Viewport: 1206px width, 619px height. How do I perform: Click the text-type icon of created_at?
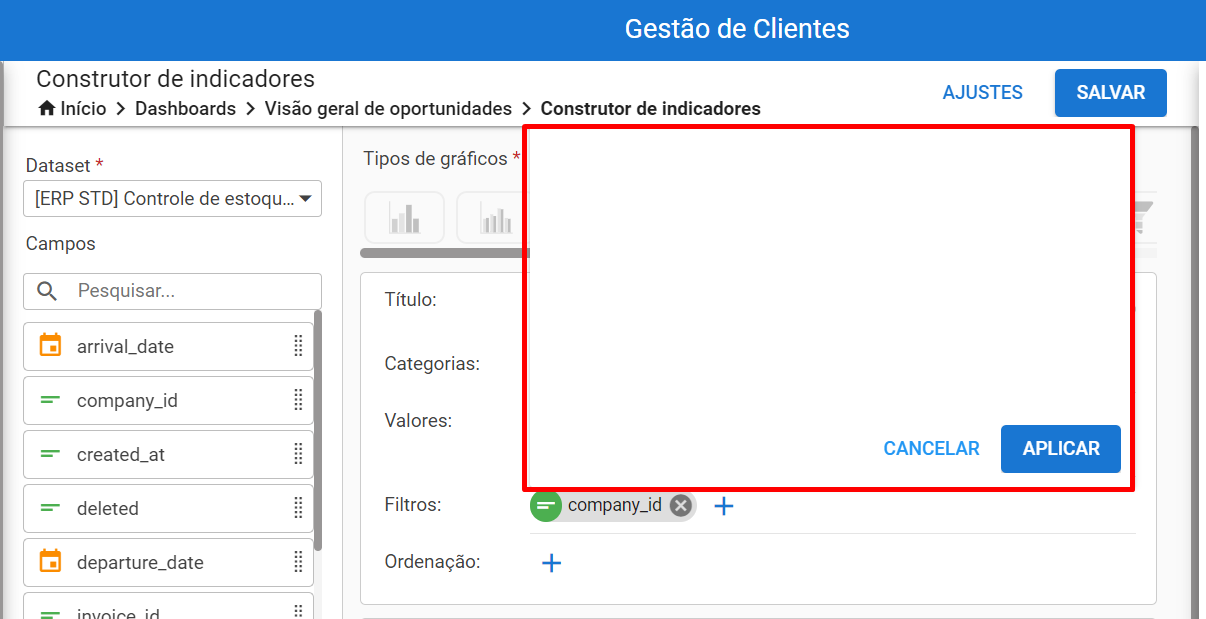(x=50, y=454)
